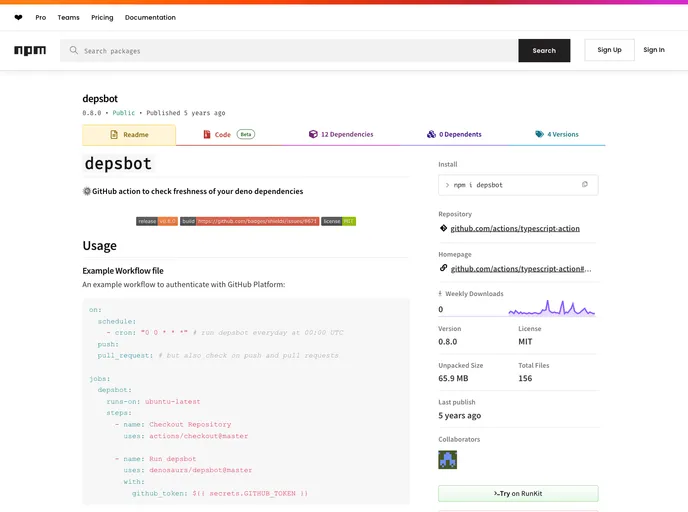Click the Usage heading
Viewport: 688px width, 512px height.
100,246
